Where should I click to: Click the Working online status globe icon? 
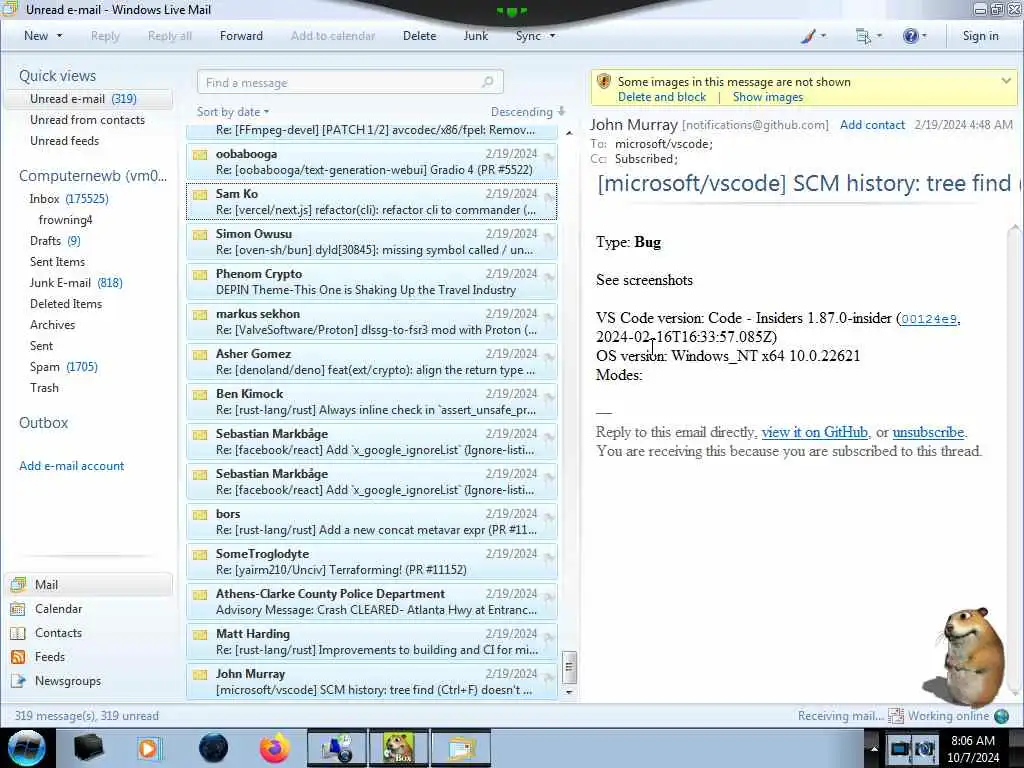[x=1001, y=716]
